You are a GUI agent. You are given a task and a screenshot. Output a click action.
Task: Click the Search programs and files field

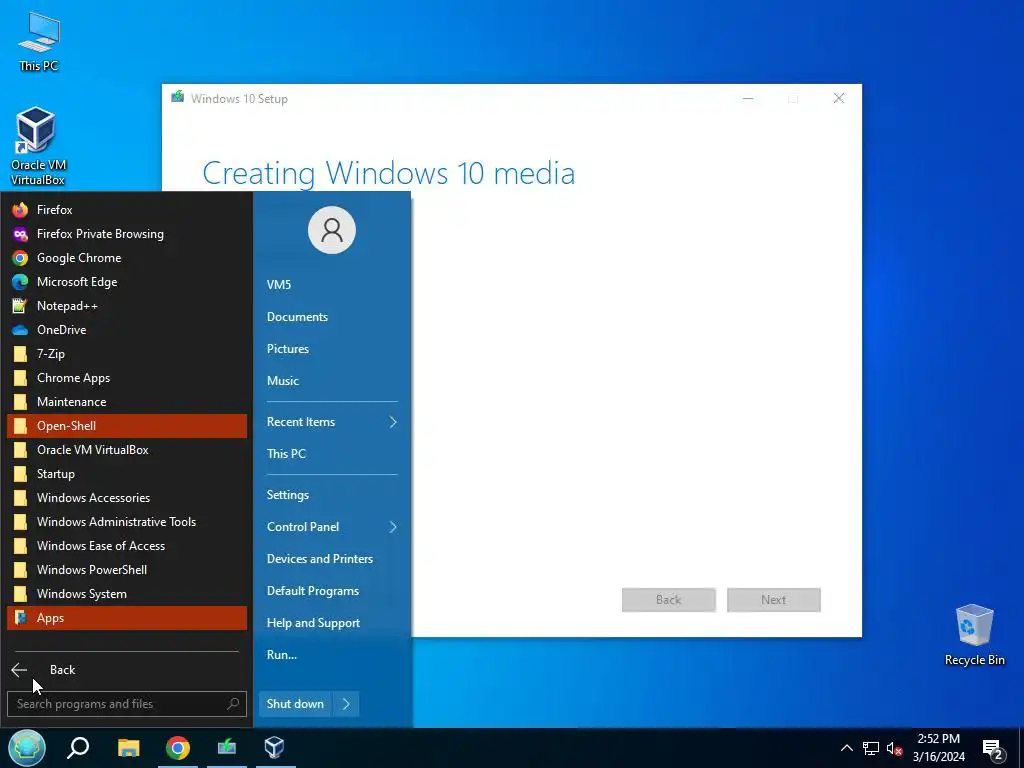(127, 704)
